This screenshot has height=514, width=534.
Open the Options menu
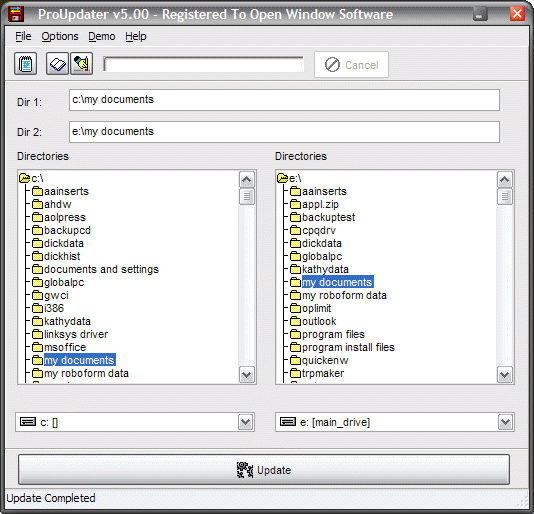click(x=60, y=36)
